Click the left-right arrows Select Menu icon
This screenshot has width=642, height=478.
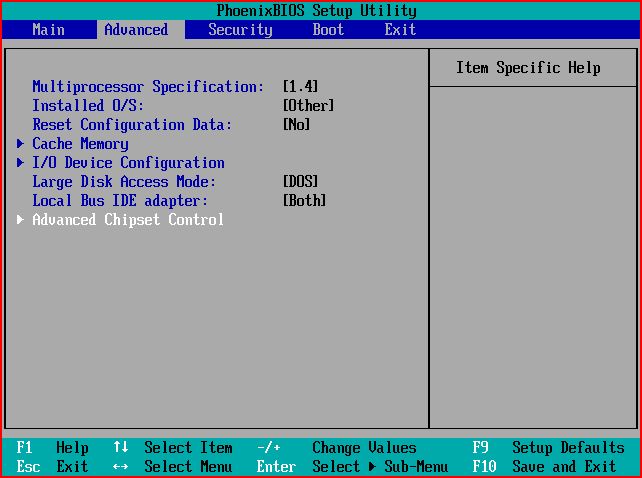pyautogui.click(x=120, y=466)
